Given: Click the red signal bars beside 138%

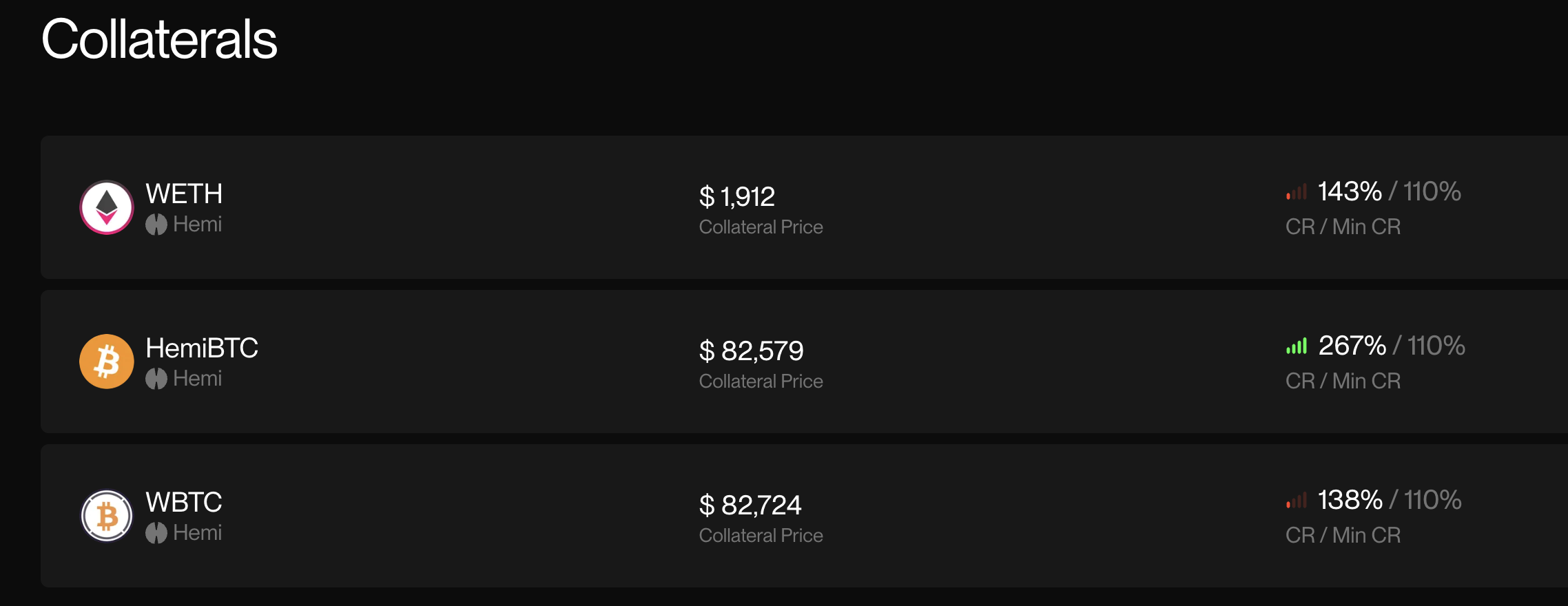Looking at the screenshot, I should [1296, 501].
